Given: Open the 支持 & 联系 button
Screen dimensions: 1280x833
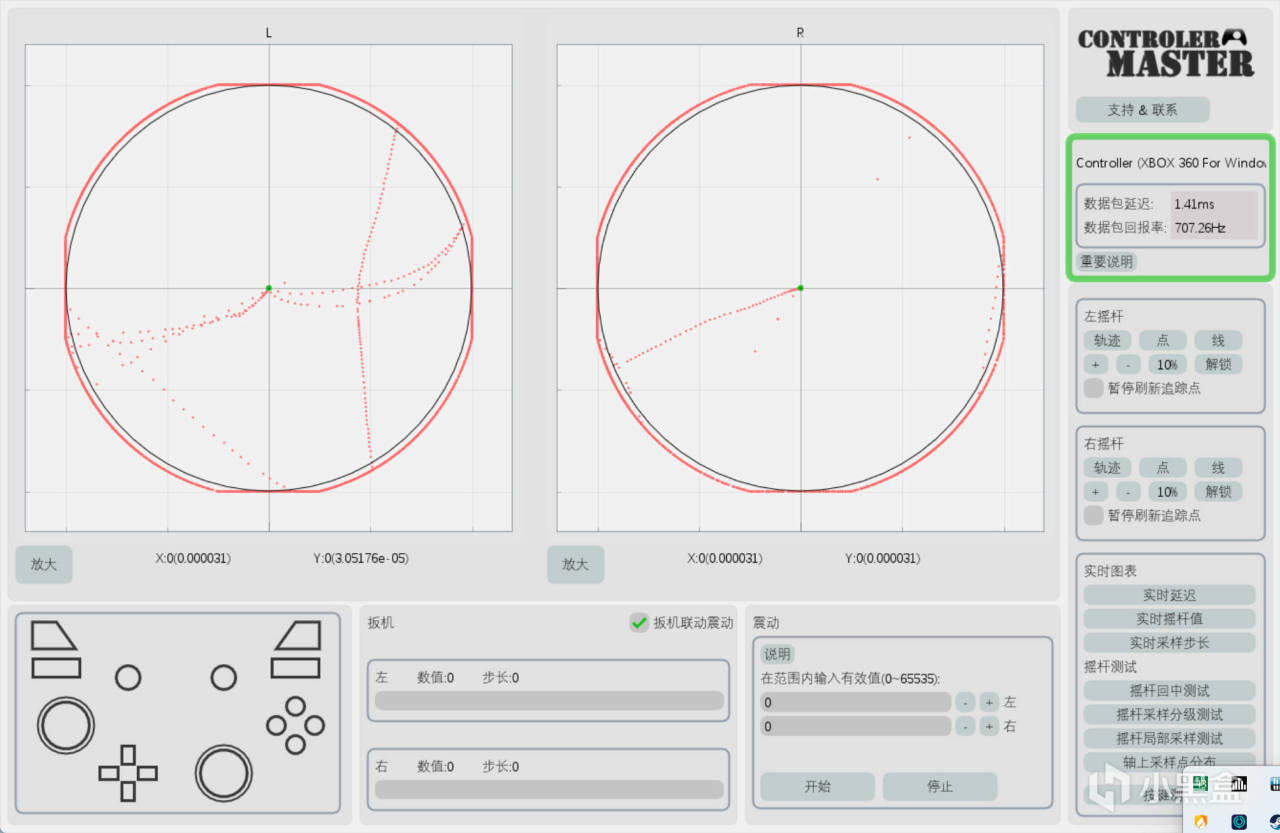Looking at the screenshot, I should pos(1142,110).
